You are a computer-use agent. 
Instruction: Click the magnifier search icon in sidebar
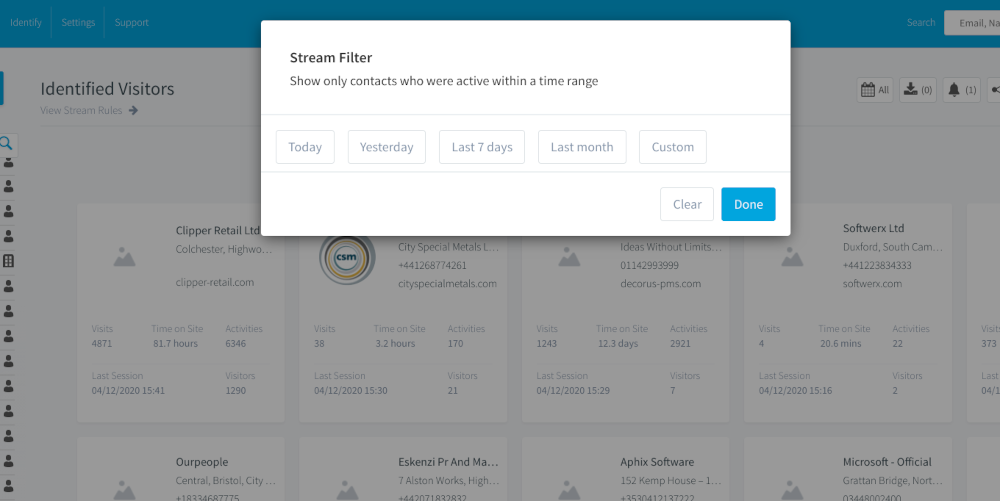tap(6, 143)
